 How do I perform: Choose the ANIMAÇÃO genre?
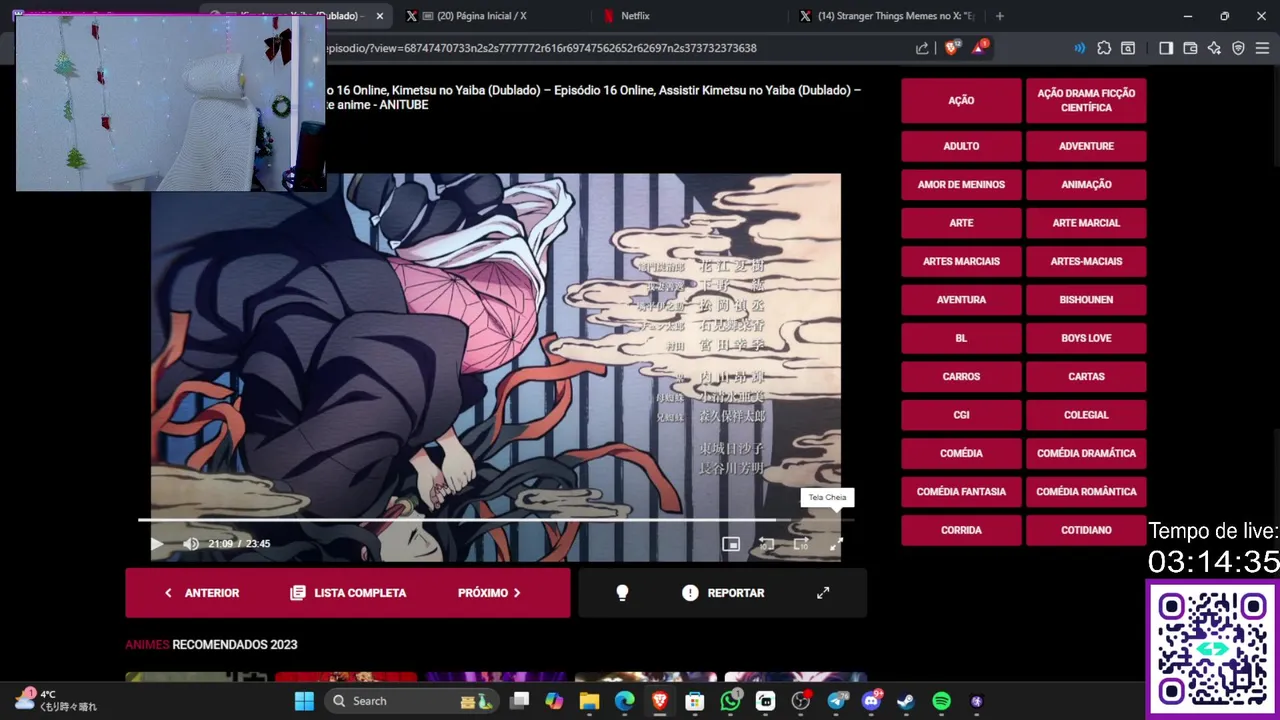[x=1086, y=185]
